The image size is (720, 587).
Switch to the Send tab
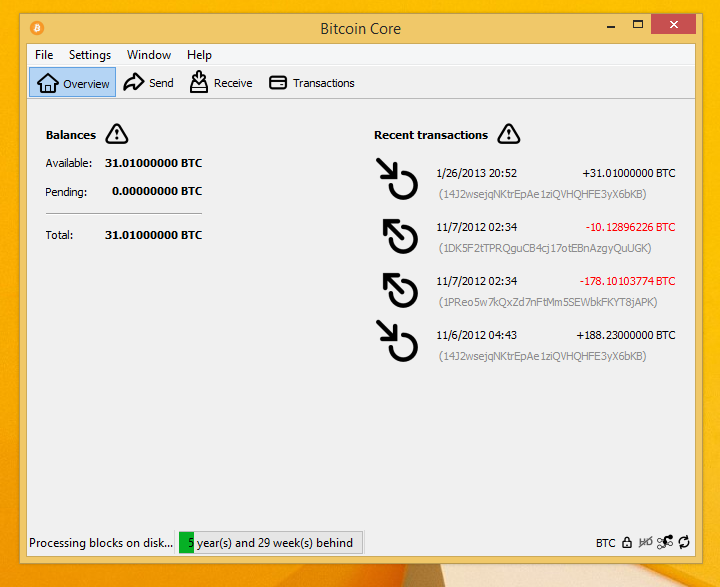coord(148,83)
